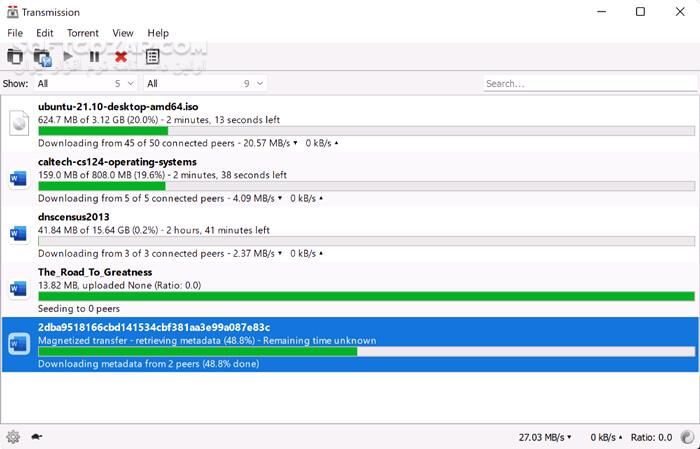Remove torrent using the red X icon
700x449 pixels.
pyautogui.click(x=121, y=57)
